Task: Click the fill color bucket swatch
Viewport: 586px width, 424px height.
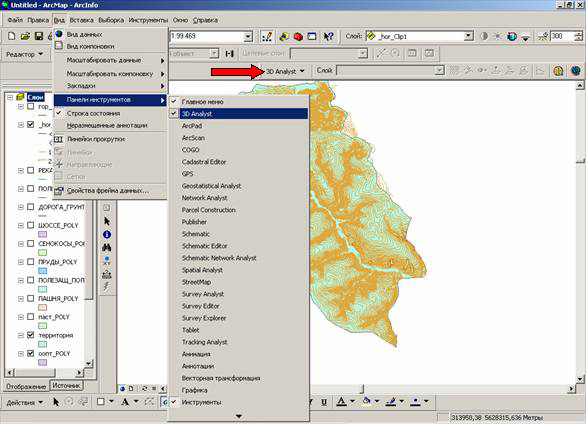Action: [367, 402]
